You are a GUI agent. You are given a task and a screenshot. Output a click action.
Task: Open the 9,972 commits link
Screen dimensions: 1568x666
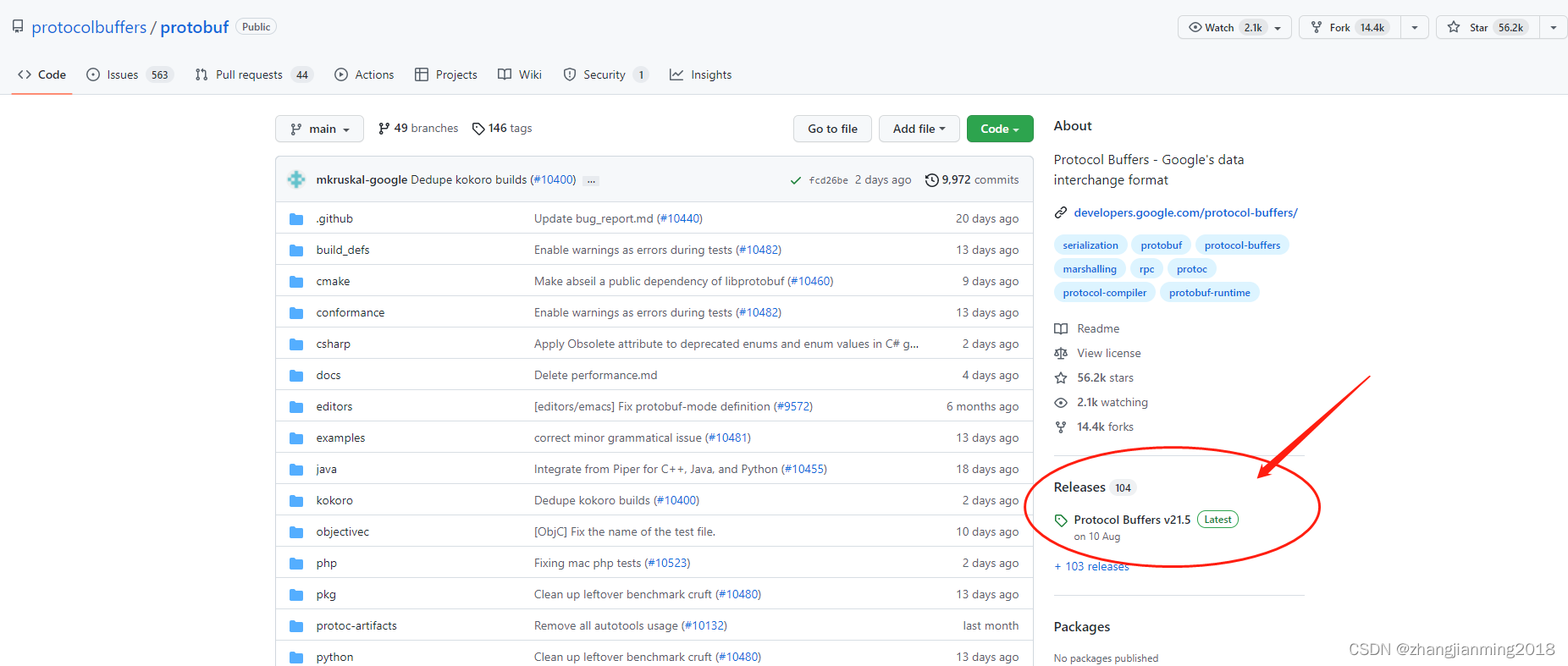coord(972,180)
